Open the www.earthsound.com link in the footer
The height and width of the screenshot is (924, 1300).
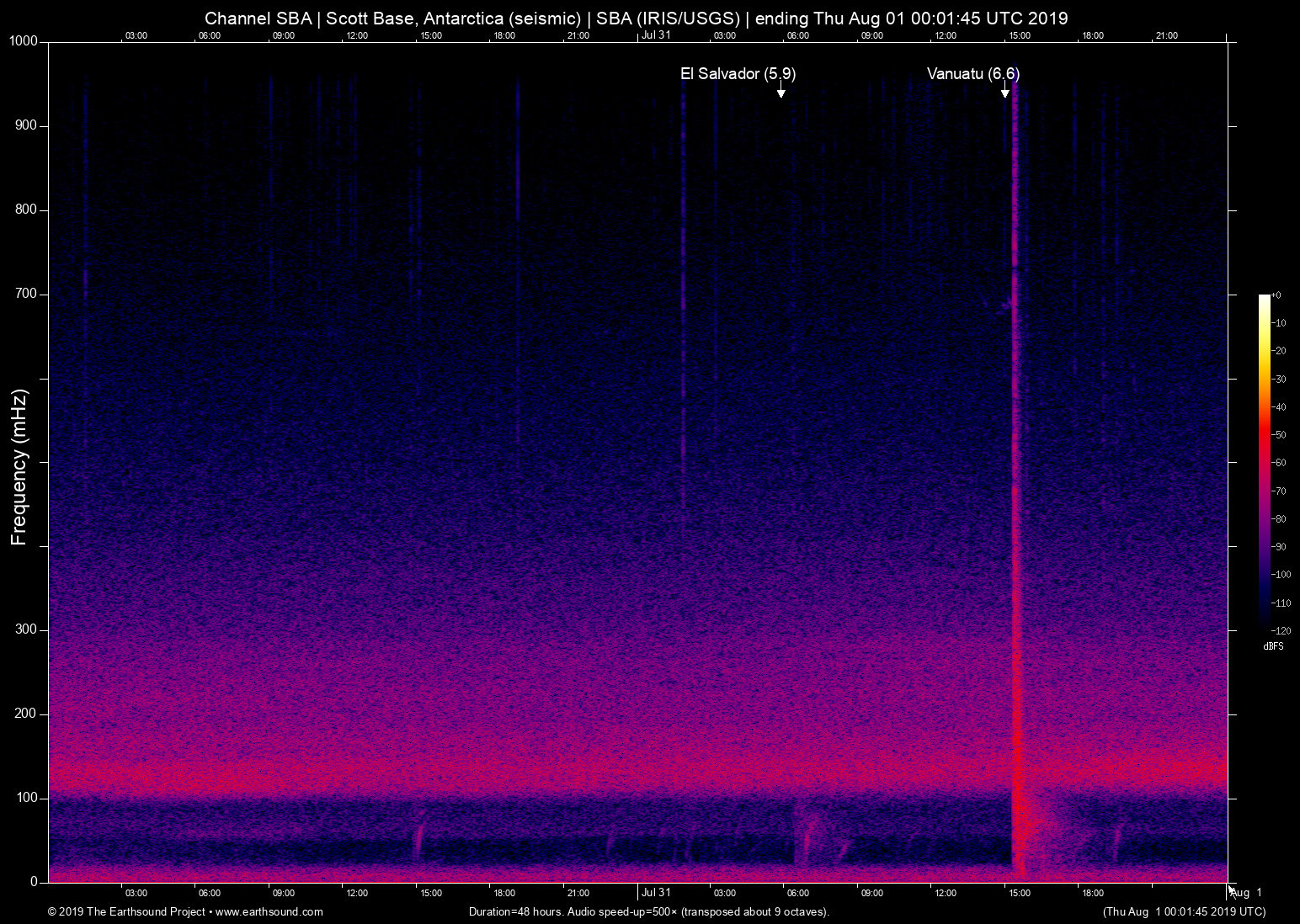(x=269, y=911)
